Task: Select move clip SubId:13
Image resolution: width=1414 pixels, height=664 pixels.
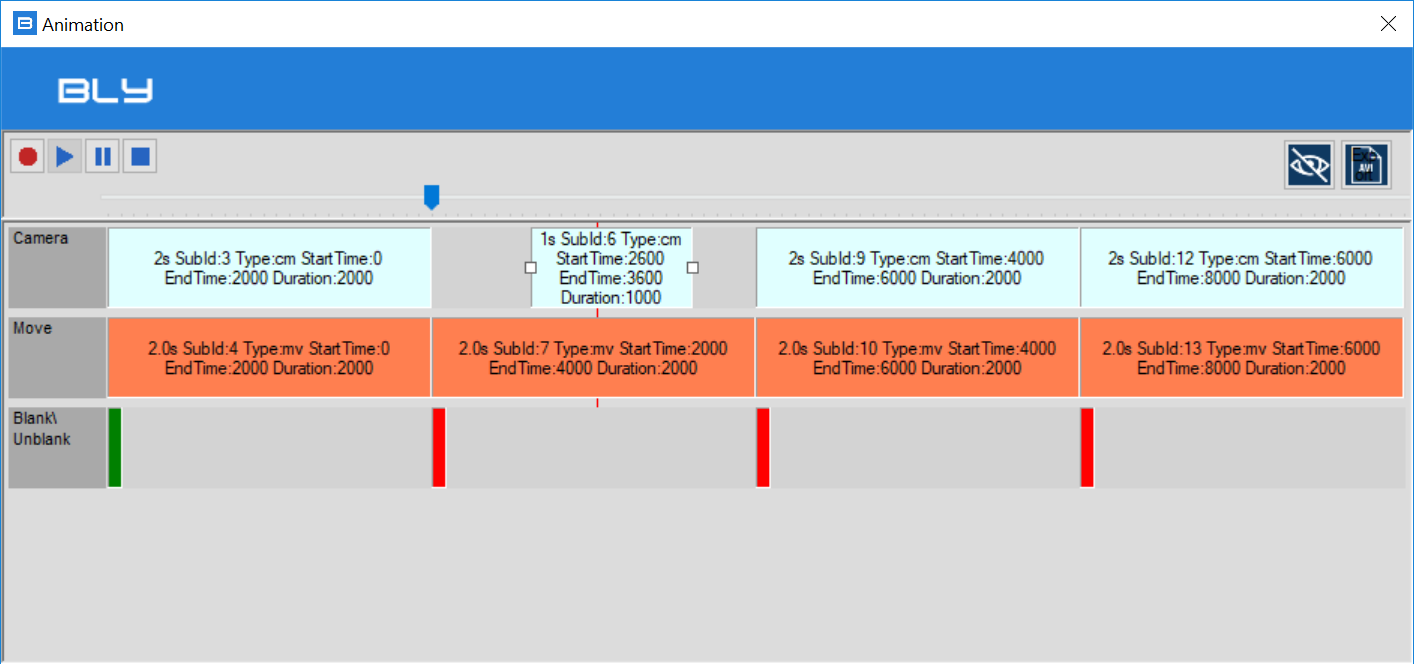Action: pyautogui.click(x=1241, y=358)
